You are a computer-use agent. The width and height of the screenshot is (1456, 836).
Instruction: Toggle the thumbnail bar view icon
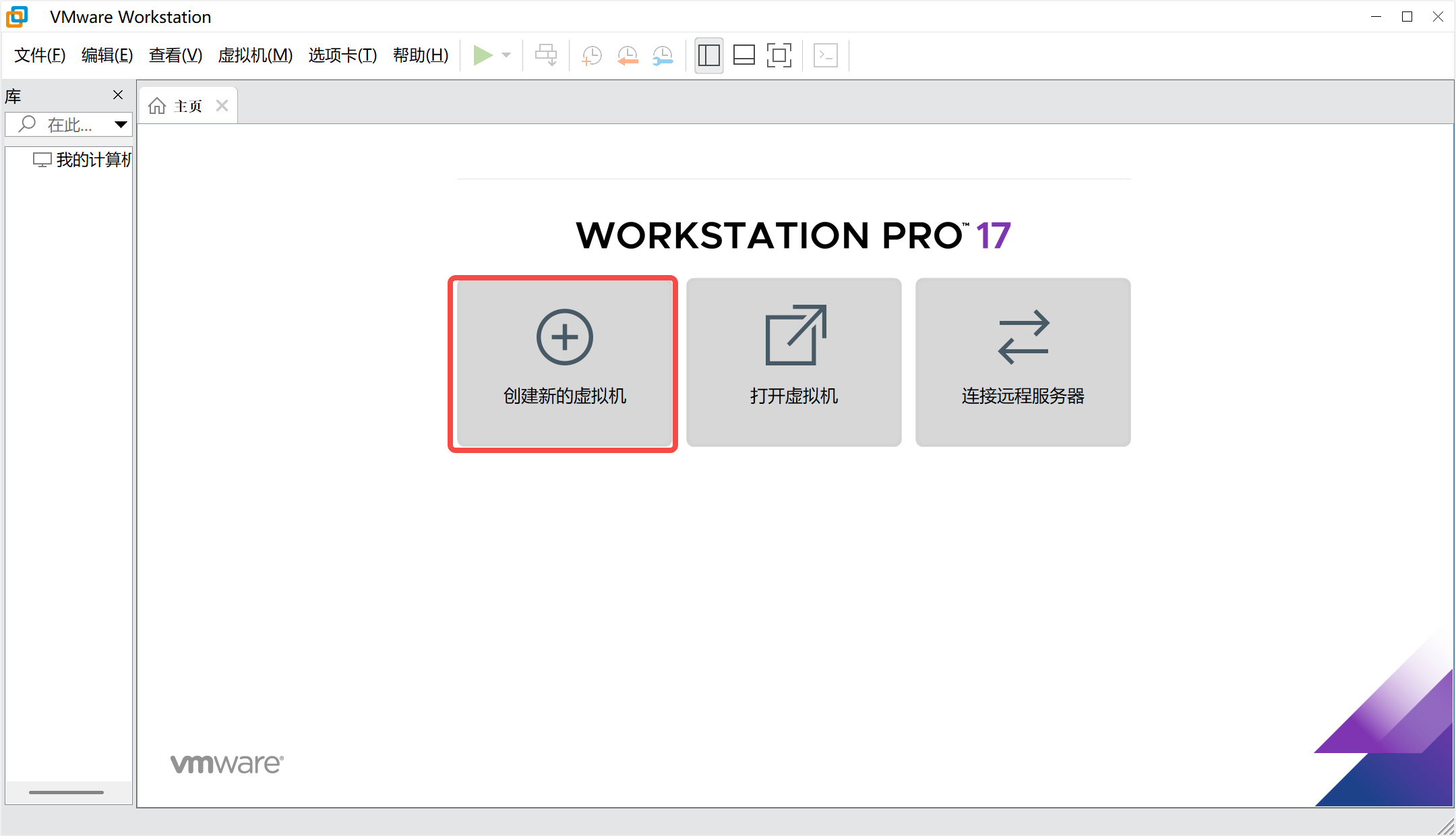[744, 55]
